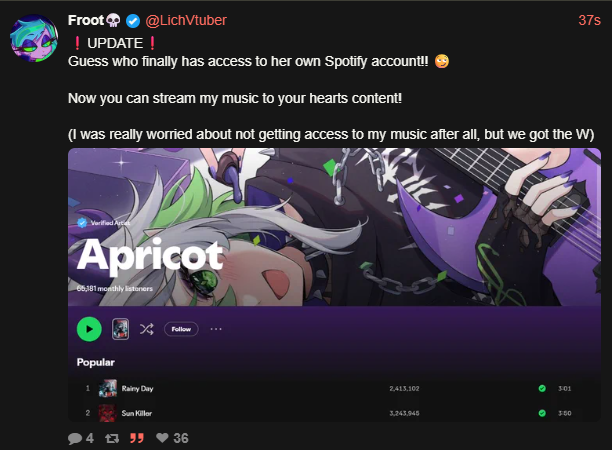Viewport: 612px width, 450px height.
Task: Toggle the shuffle icon
Action: 147,329
